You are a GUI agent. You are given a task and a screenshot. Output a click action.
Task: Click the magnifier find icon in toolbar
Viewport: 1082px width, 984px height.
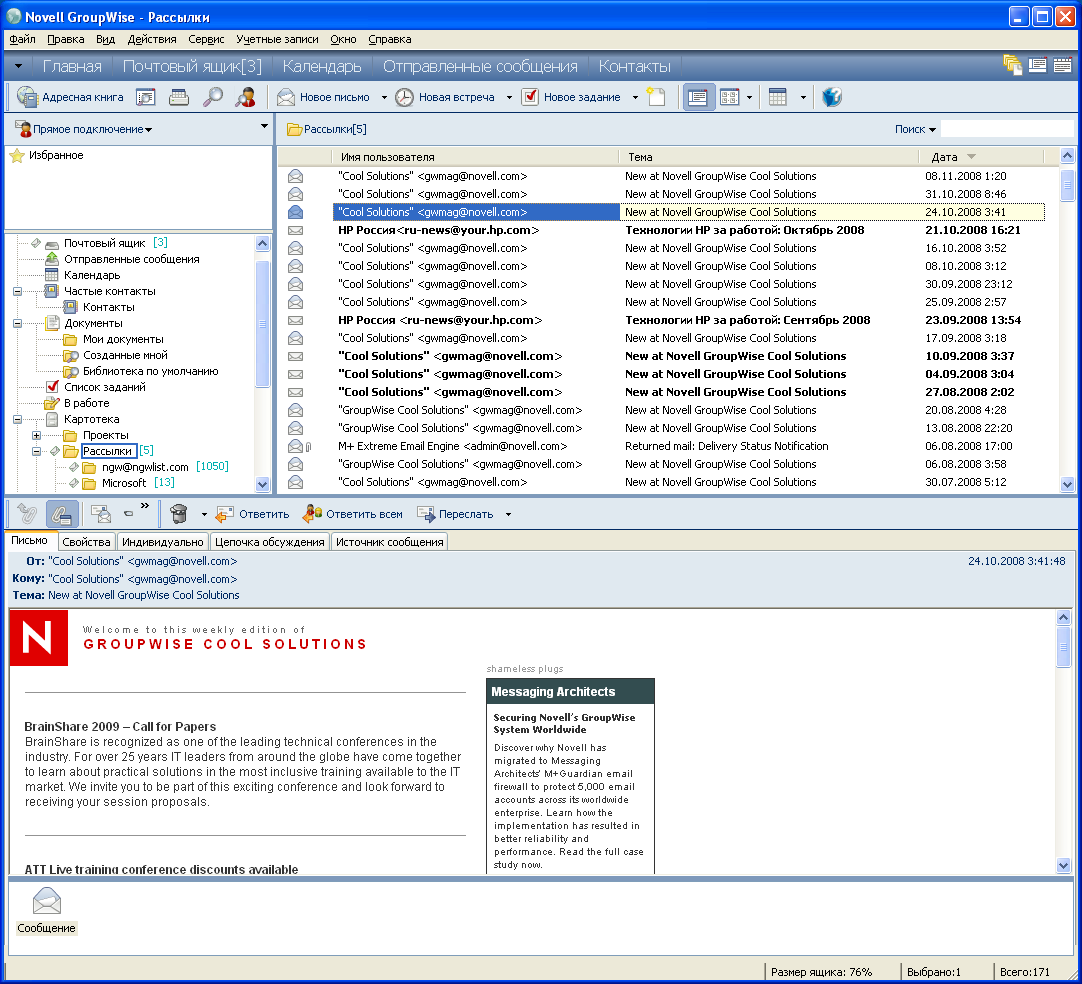[213, 97]
